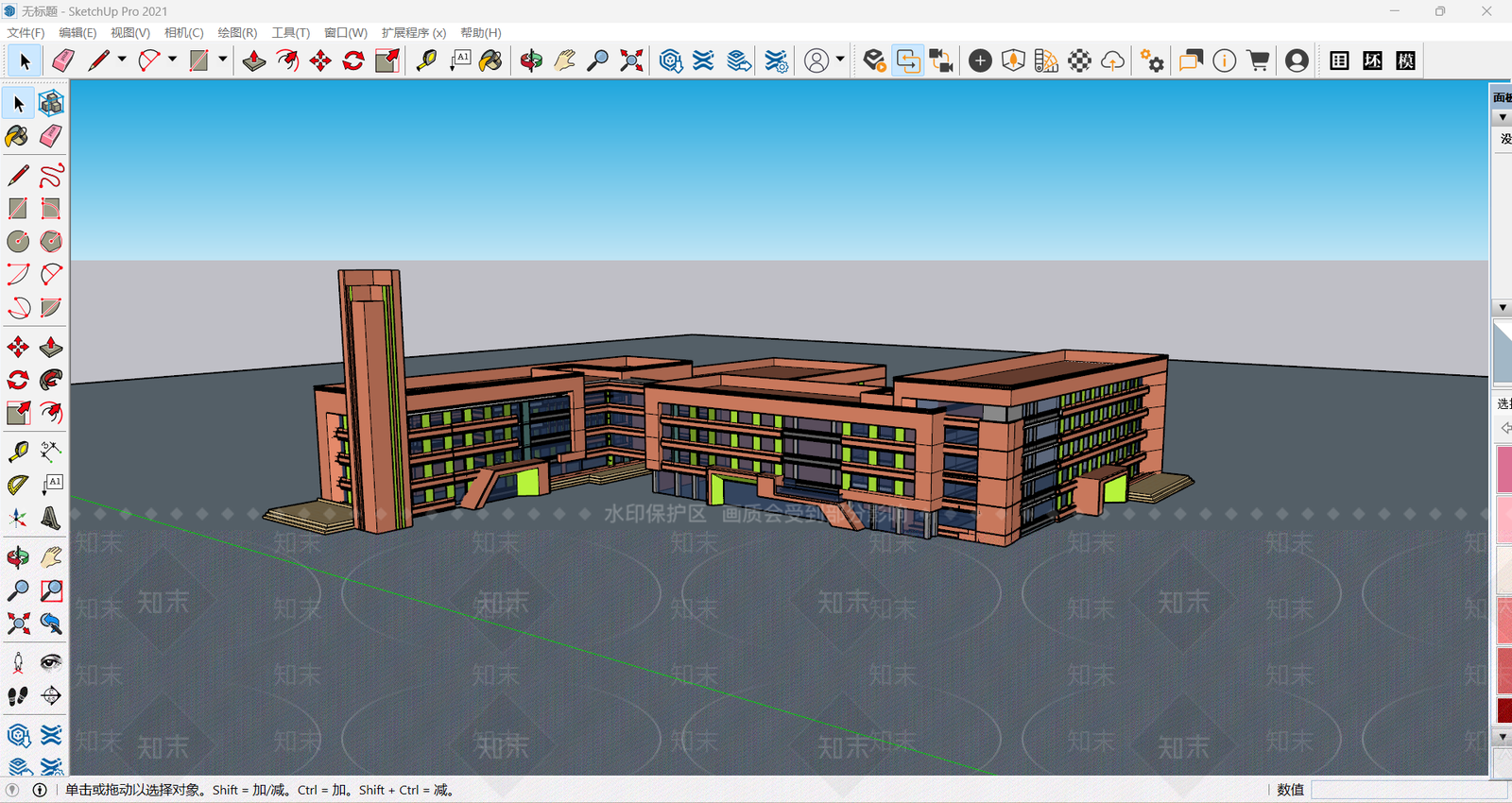
Task: Click the info icon in status bar
Action: tap(40, 790)
